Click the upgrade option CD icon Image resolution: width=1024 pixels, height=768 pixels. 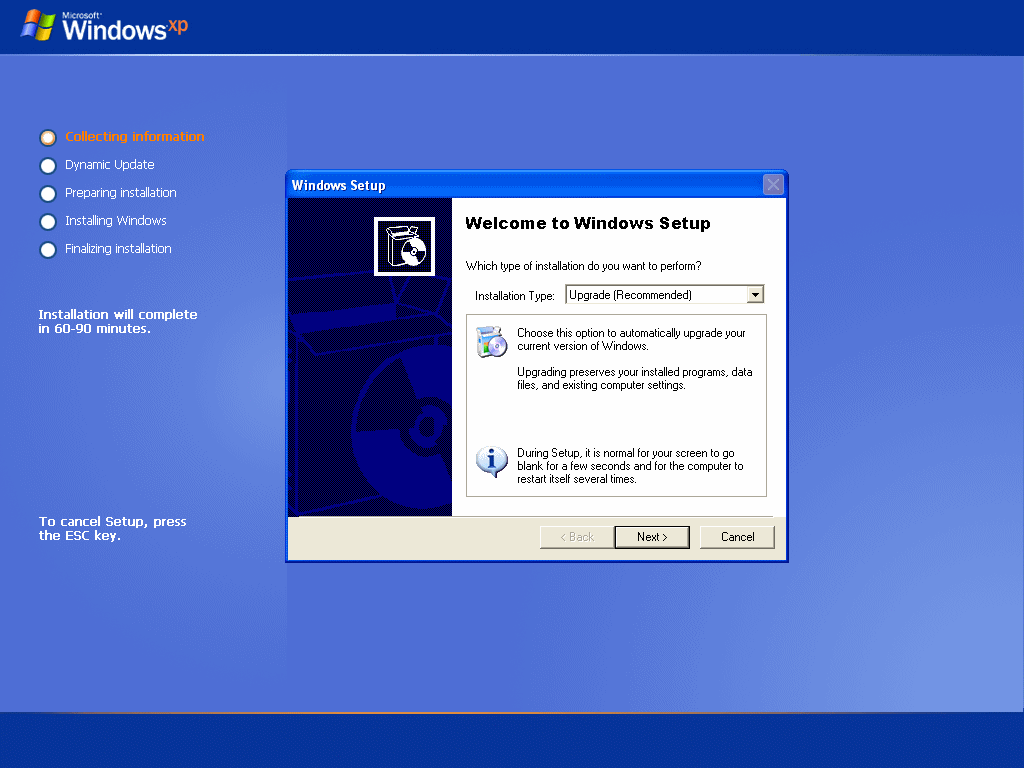click(x=492, y=341)
